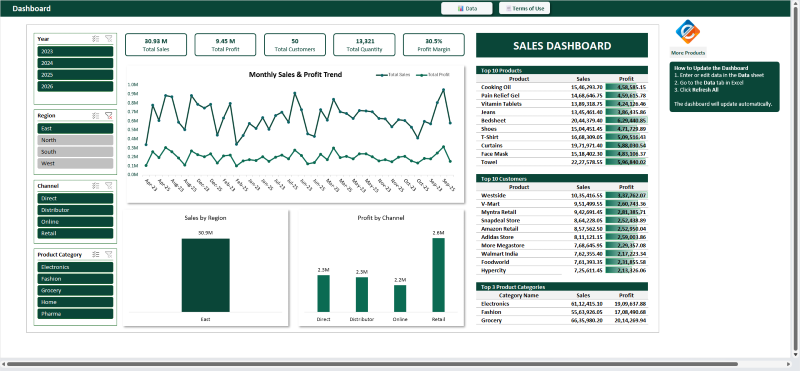Select the Total Profit KPI card
Viewport: 800px width, 371px height.
pyautogui.click(x=226, y=45)
